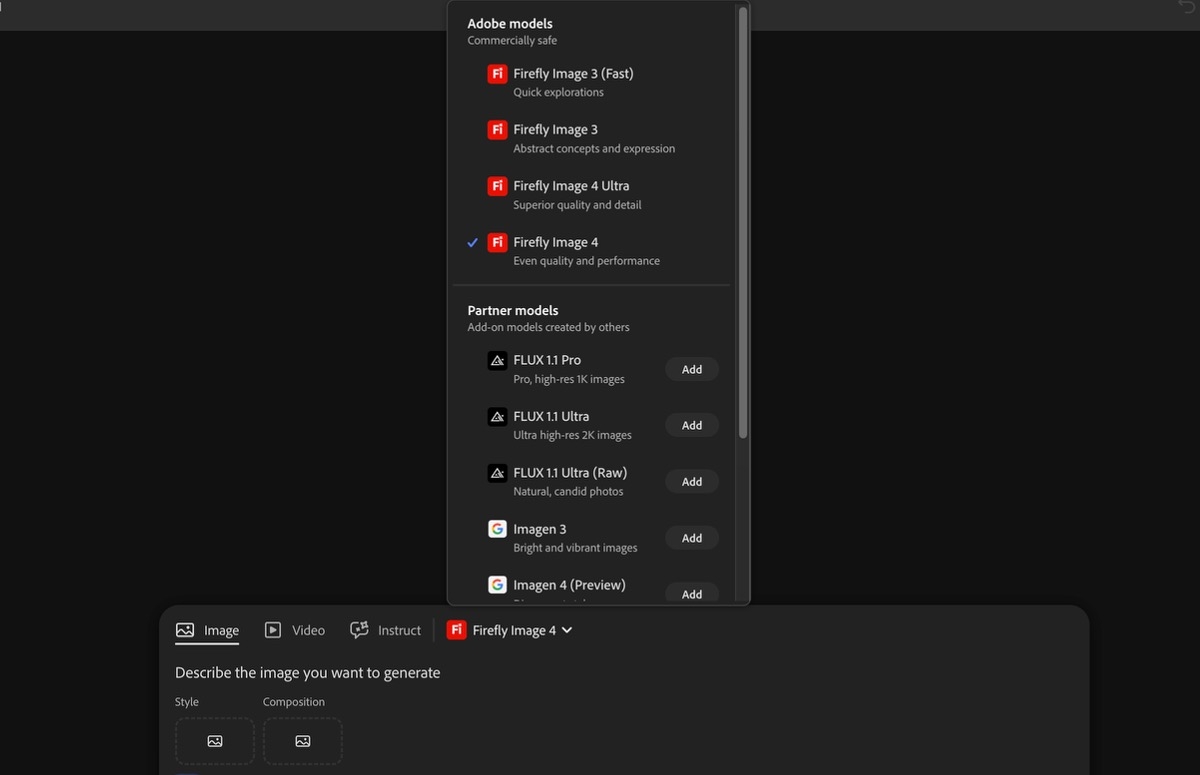Add the FLUX 1.1 Ultra (Raw) model
1200x775 pixels.
pos(692,481)
